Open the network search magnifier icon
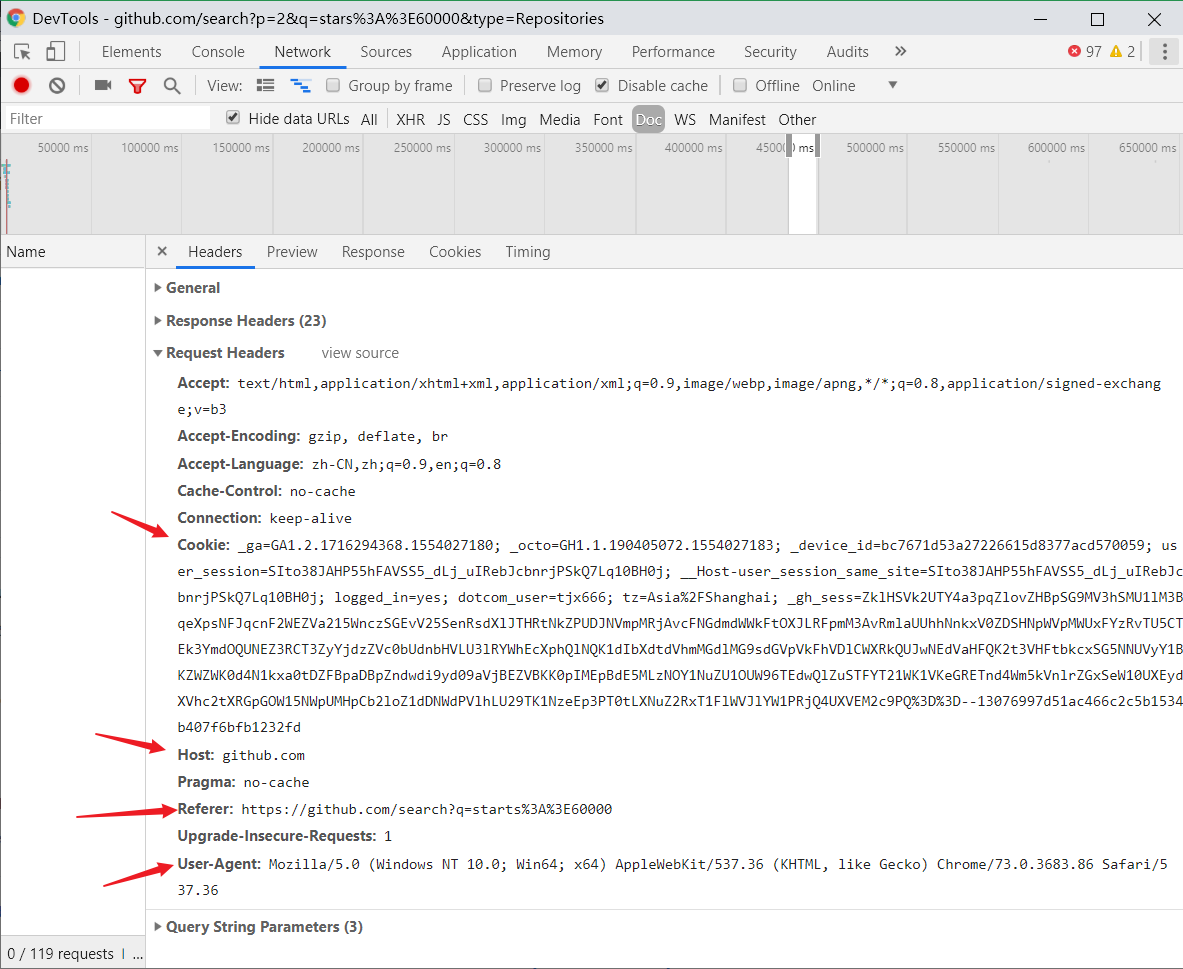The image size is (1183, 969). 172,86
